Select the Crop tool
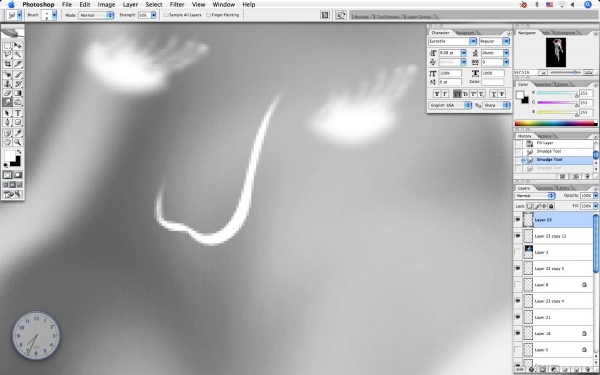 (7, 64)
